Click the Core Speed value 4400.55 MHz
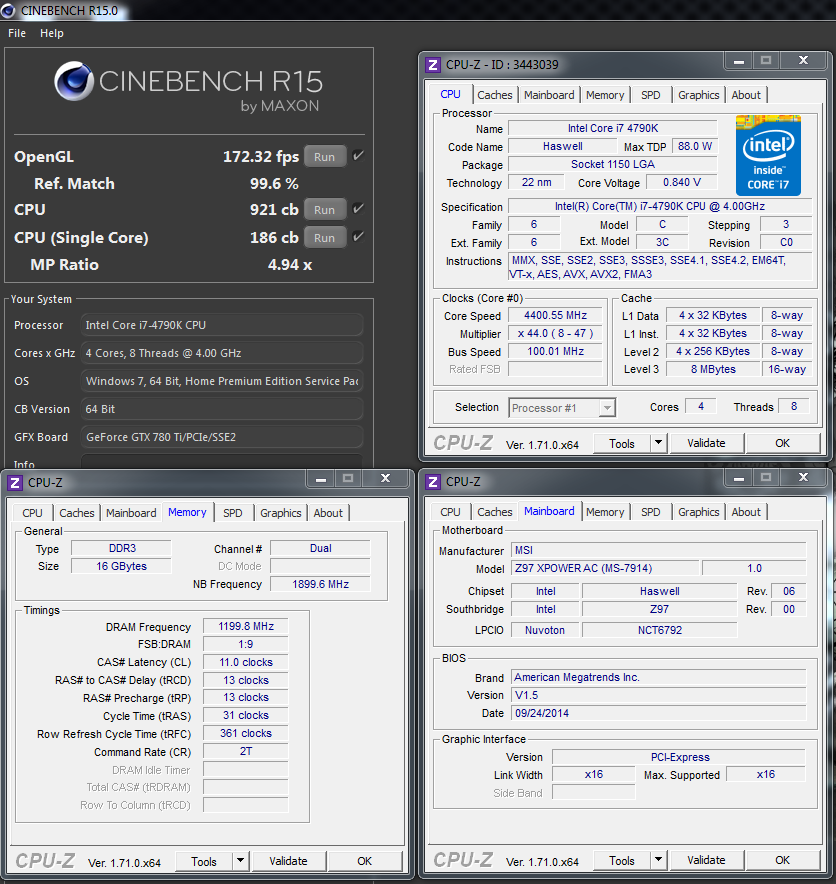 (555, 315)
